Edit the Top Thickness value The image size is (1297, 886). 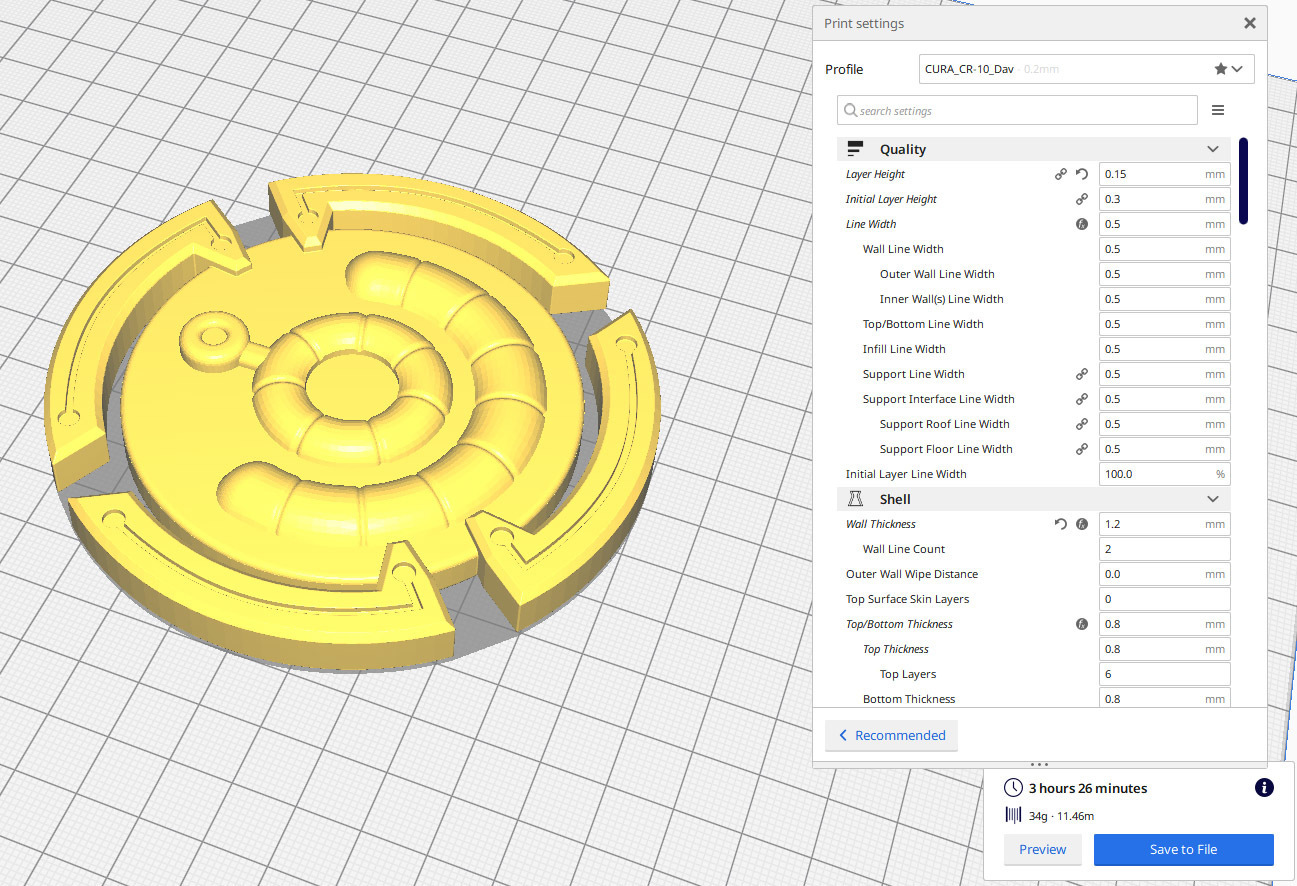coord(1164,649)
